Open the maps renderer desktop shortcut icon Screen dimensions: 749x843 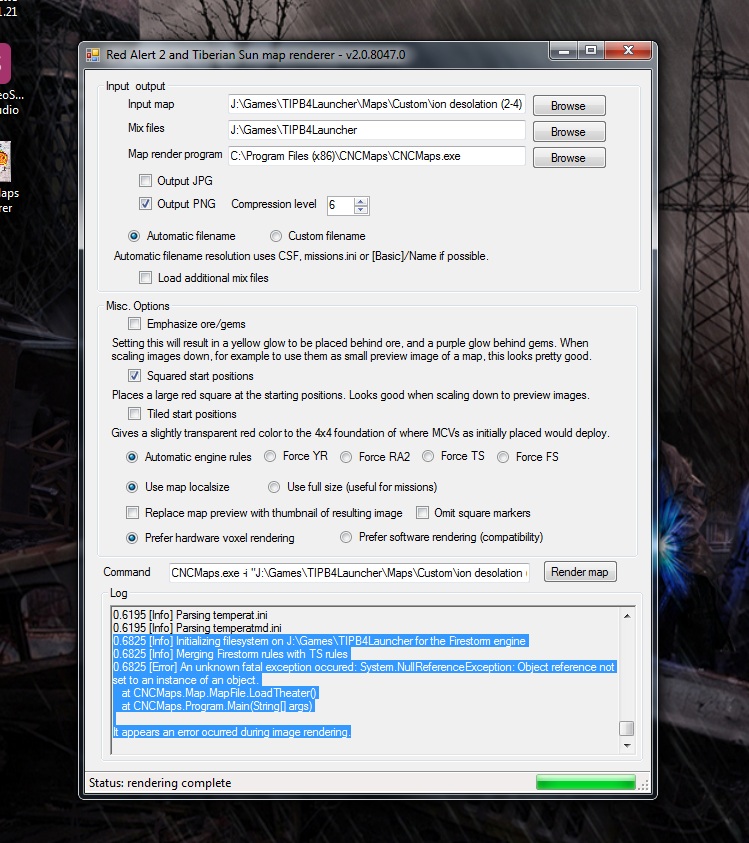5,160
